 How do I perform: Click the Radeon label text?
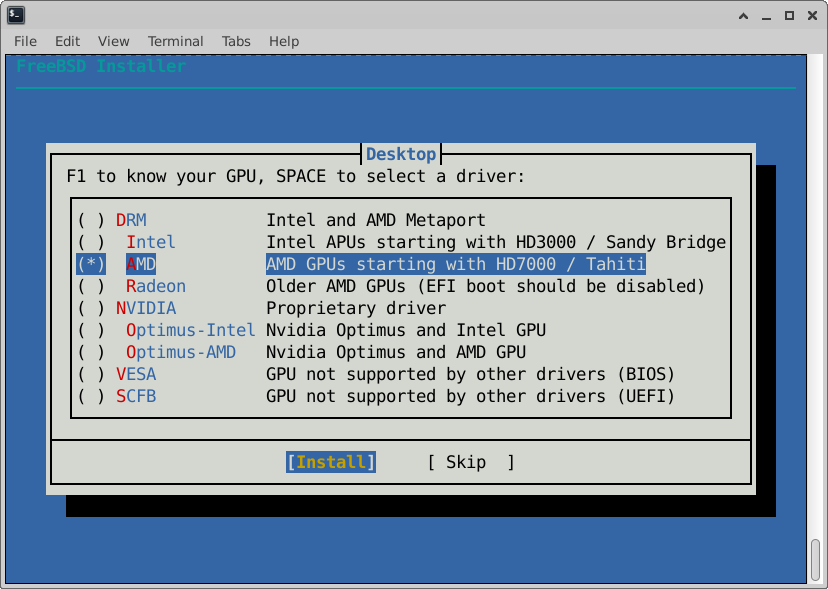pyautogui.click(x=156, y=286)
